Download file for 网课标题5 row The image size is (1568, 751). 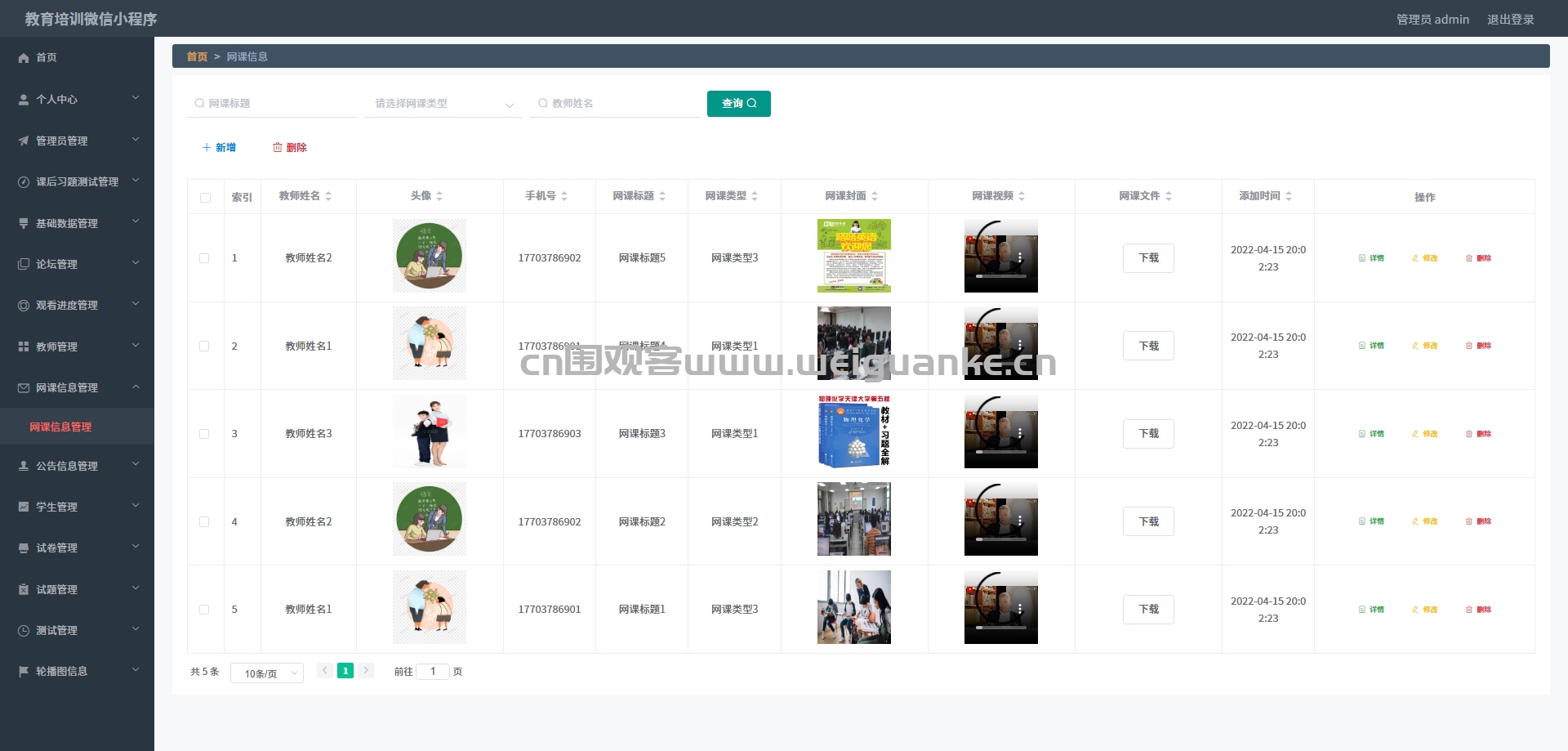(x=1148, y=258)
